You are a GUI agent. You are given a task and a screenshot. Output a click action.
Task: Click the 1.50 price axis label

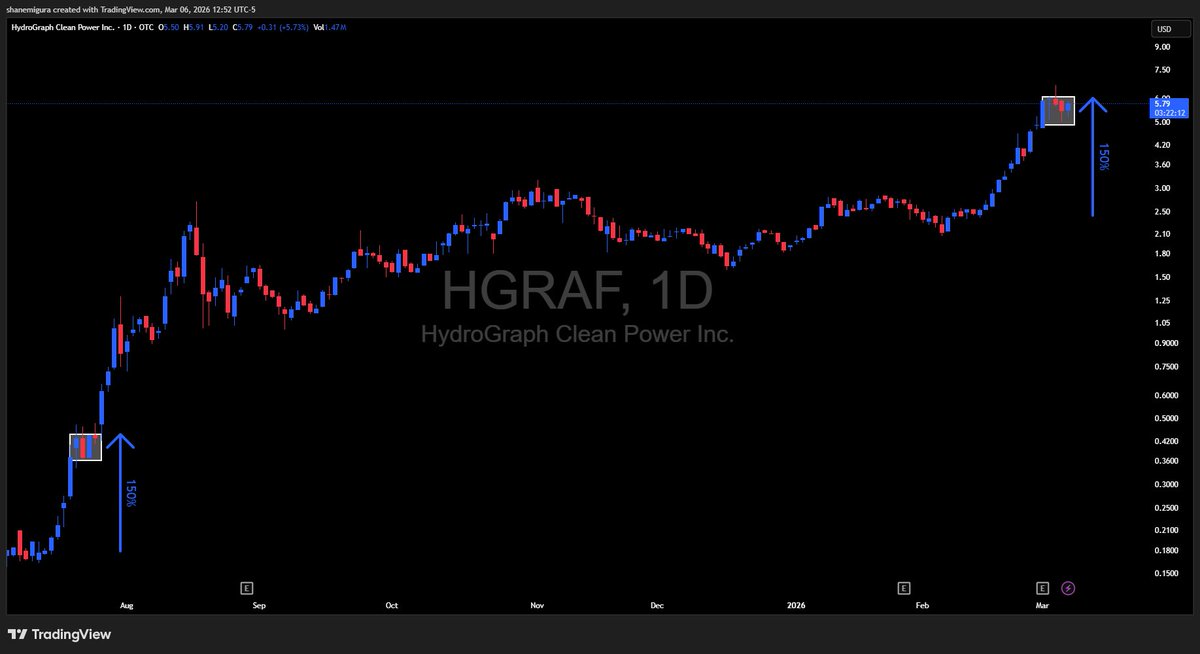tap(1162, 277)
